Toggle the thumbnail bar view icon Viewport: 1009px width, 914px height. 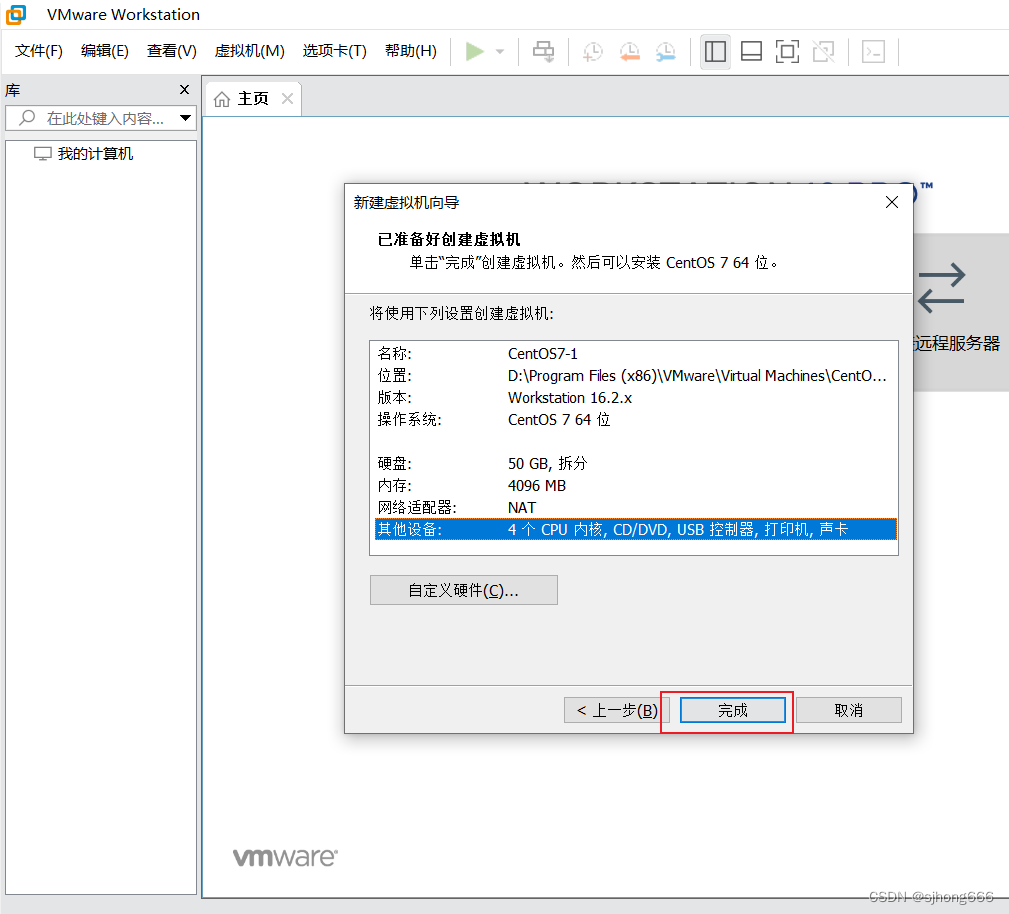coord(751,51)
